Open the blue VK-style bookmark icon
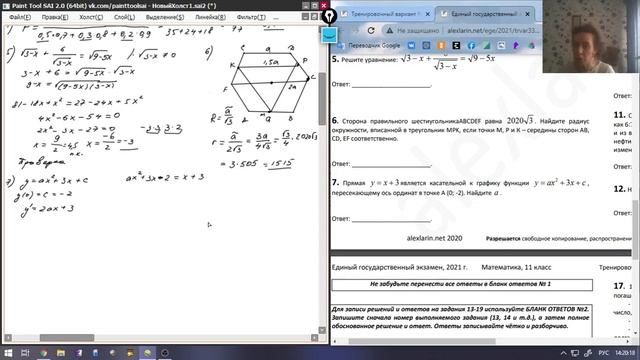This screenshot has height=360, width=640. (411, 45)
